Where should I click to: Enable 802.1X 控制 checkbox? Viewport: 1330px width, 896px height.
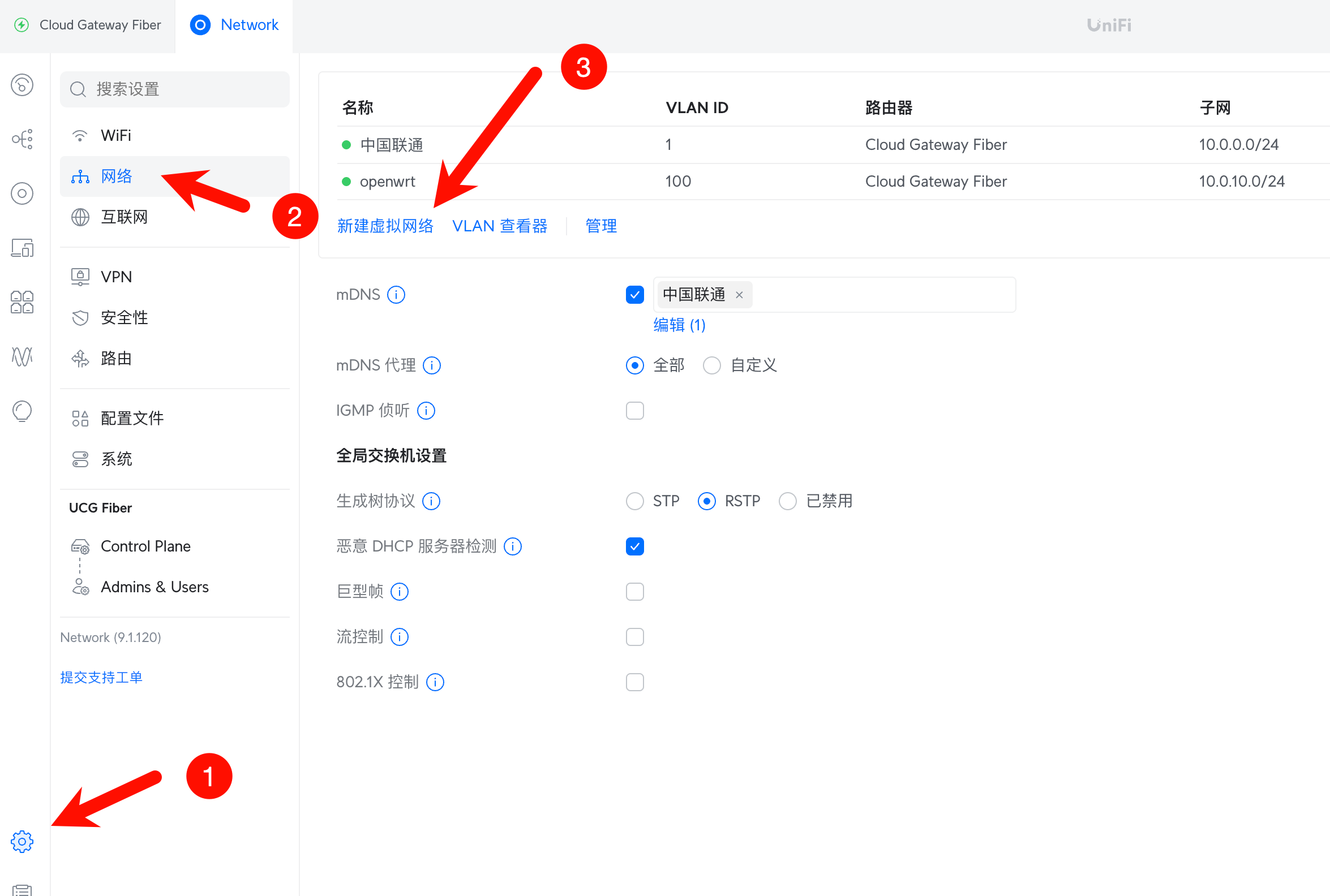coord(634,682)
